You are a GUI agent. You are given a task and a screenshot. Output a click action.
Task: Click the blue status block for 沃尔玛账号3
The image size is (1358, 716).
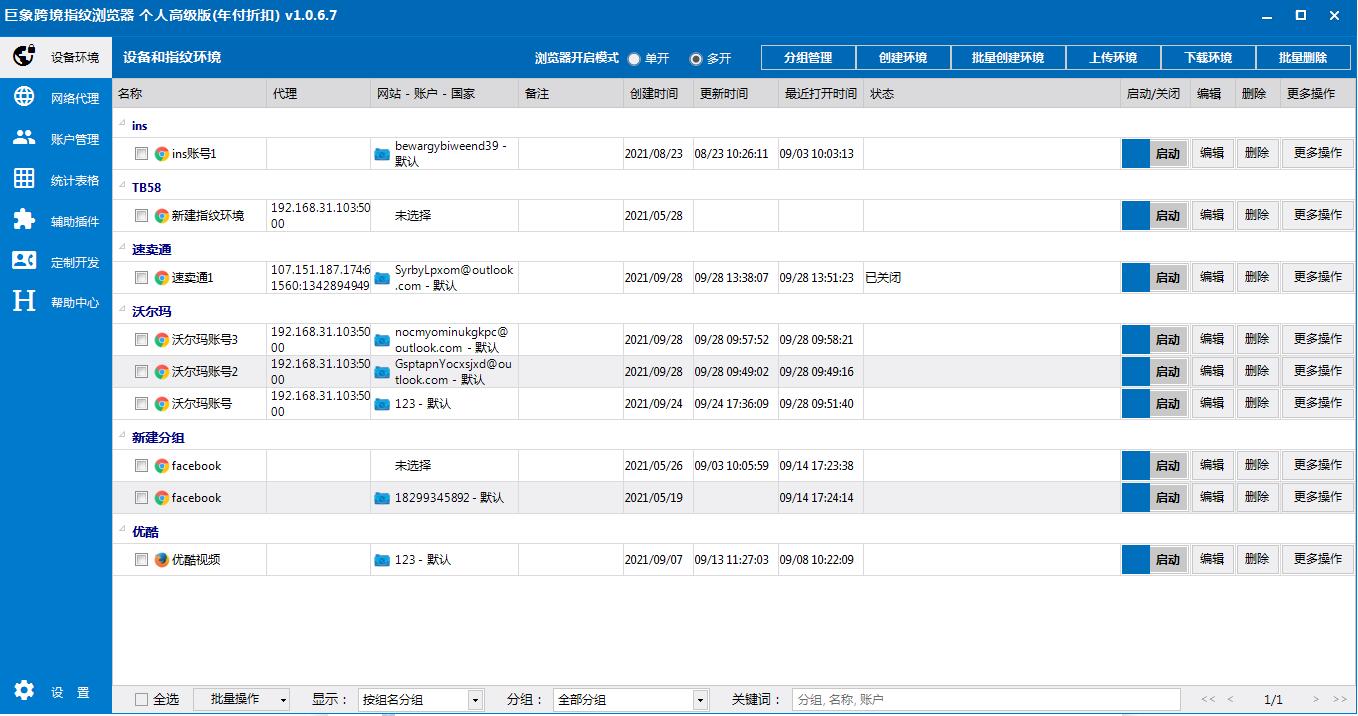tap(1136, 340)
